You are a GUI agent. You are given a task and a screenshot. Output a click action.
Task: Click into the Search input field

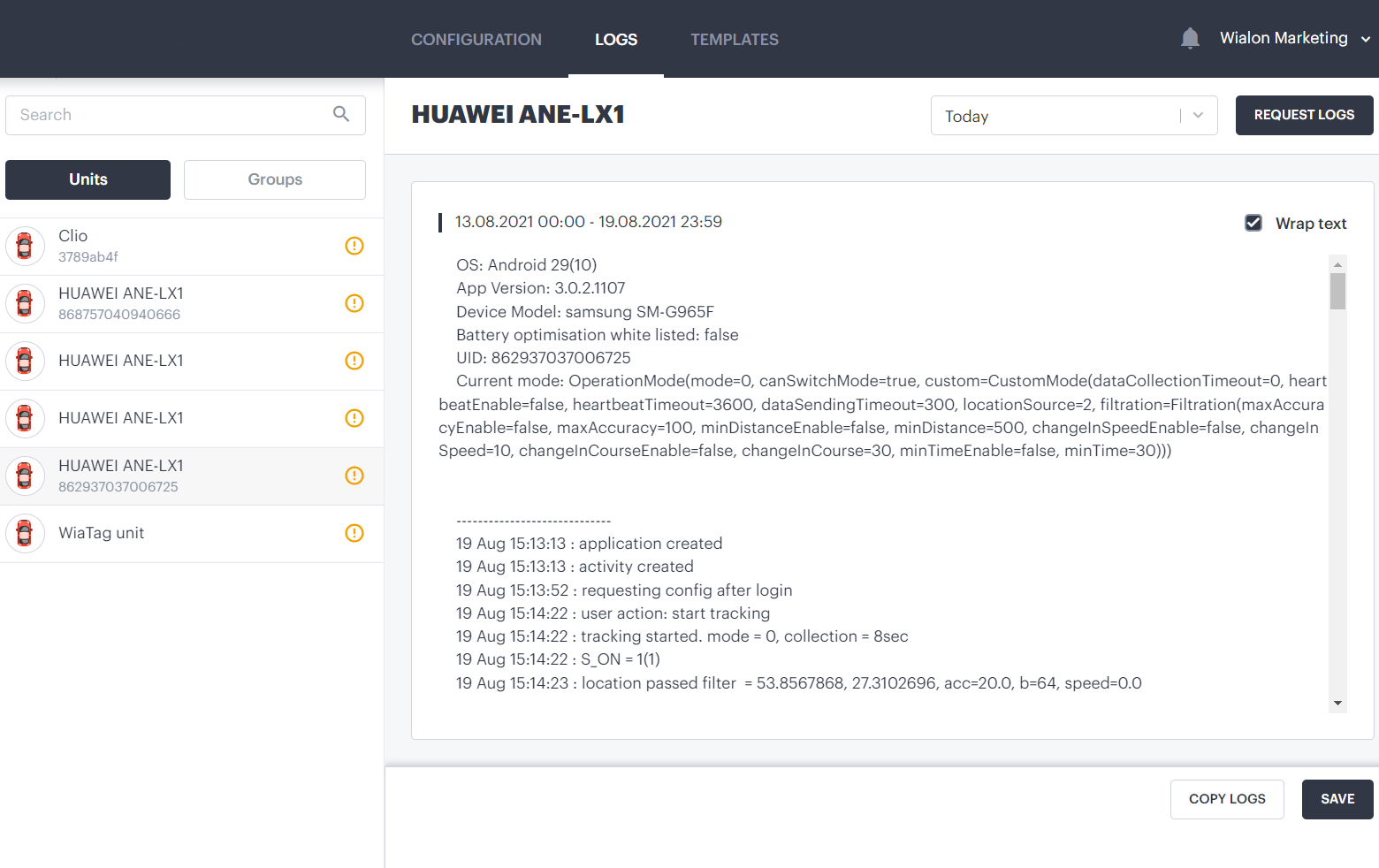click(x=168, y=115)
